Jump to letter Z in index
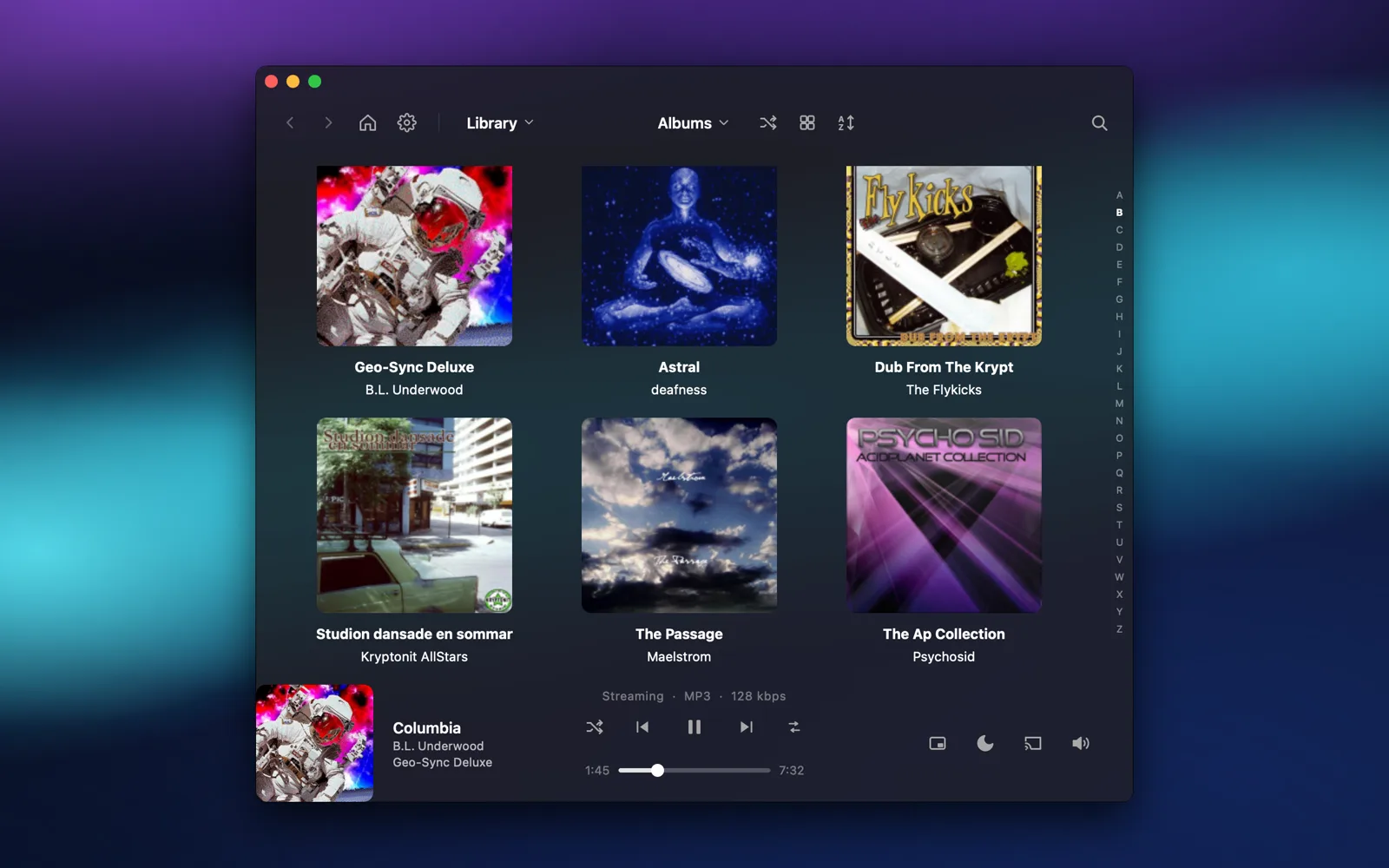This screenshot has height=868, width=1389. click(1119, 629)
